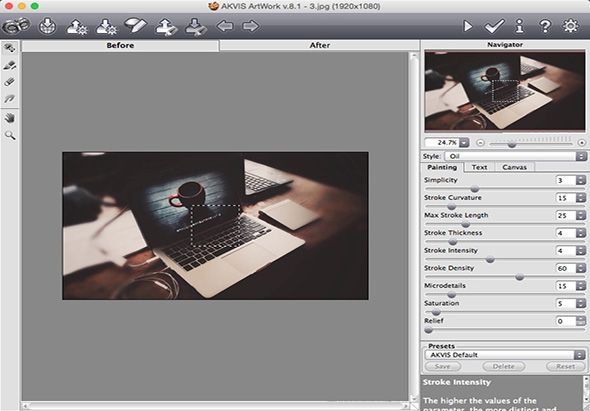Click the Stroke Thickness value stepper
Image resolution: width=590 pixels, height=411 pixels.
[x=581, y=233]
